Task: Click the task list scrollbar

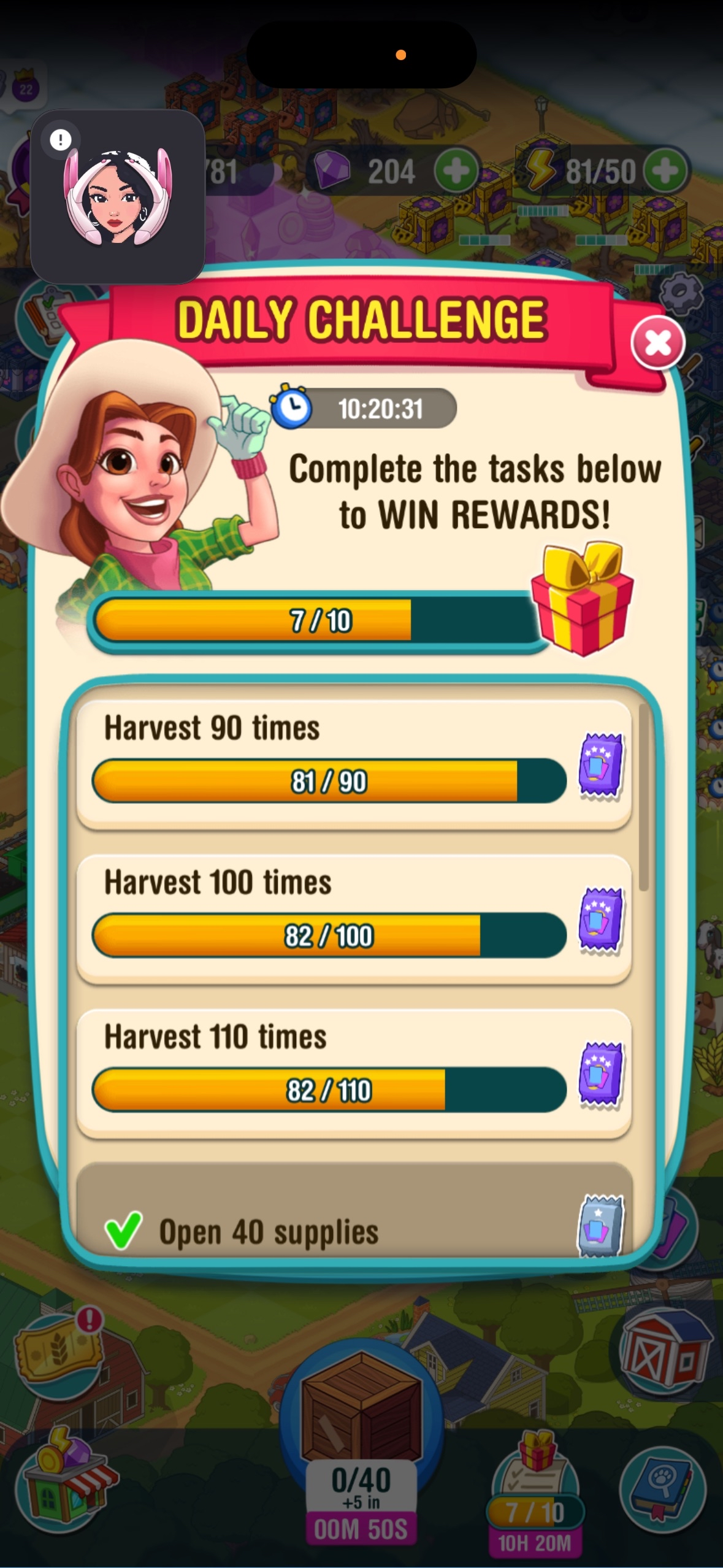Action: [x=643, y=797]
